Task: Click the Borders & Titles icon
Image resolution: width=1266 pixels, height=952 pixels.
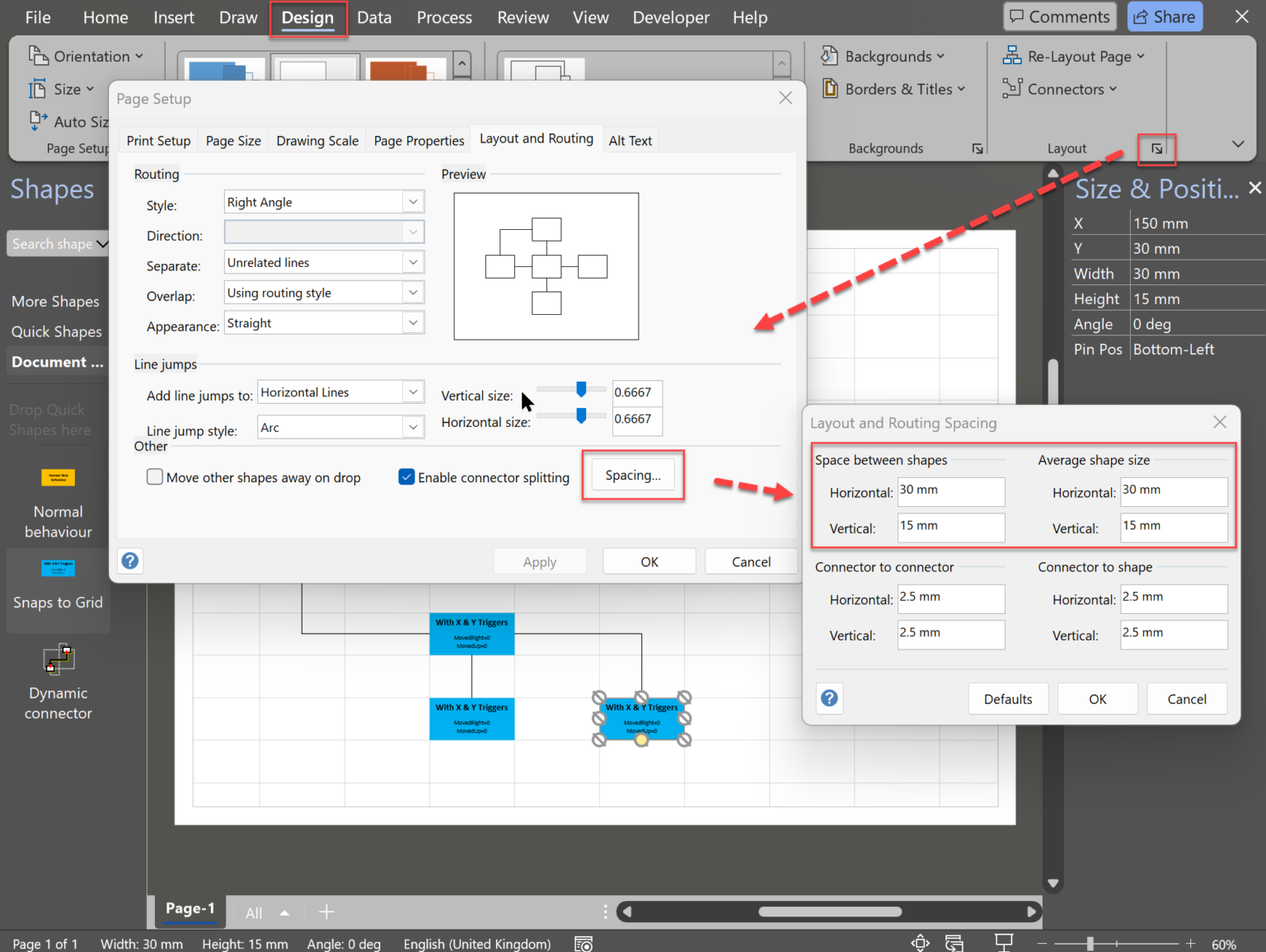Action: [x=829, y=89]
